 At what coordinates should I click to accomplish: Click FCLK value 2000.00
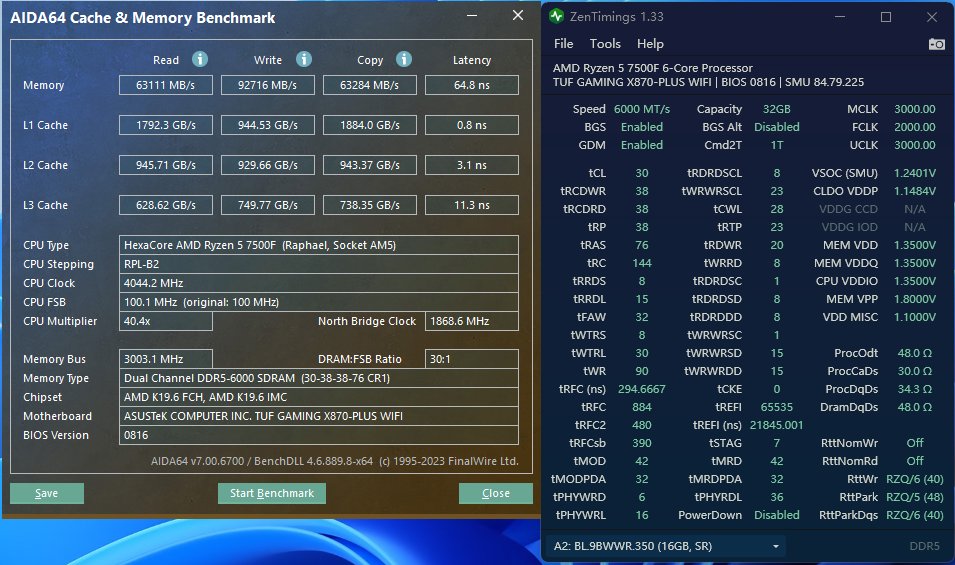click(914, 127)
